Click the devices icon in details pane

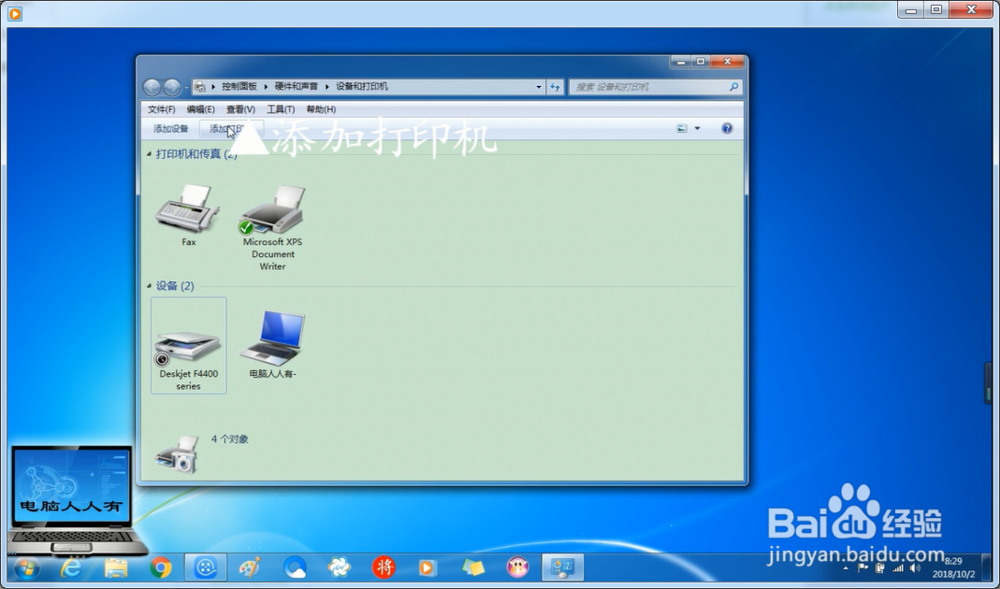[177, 454]
